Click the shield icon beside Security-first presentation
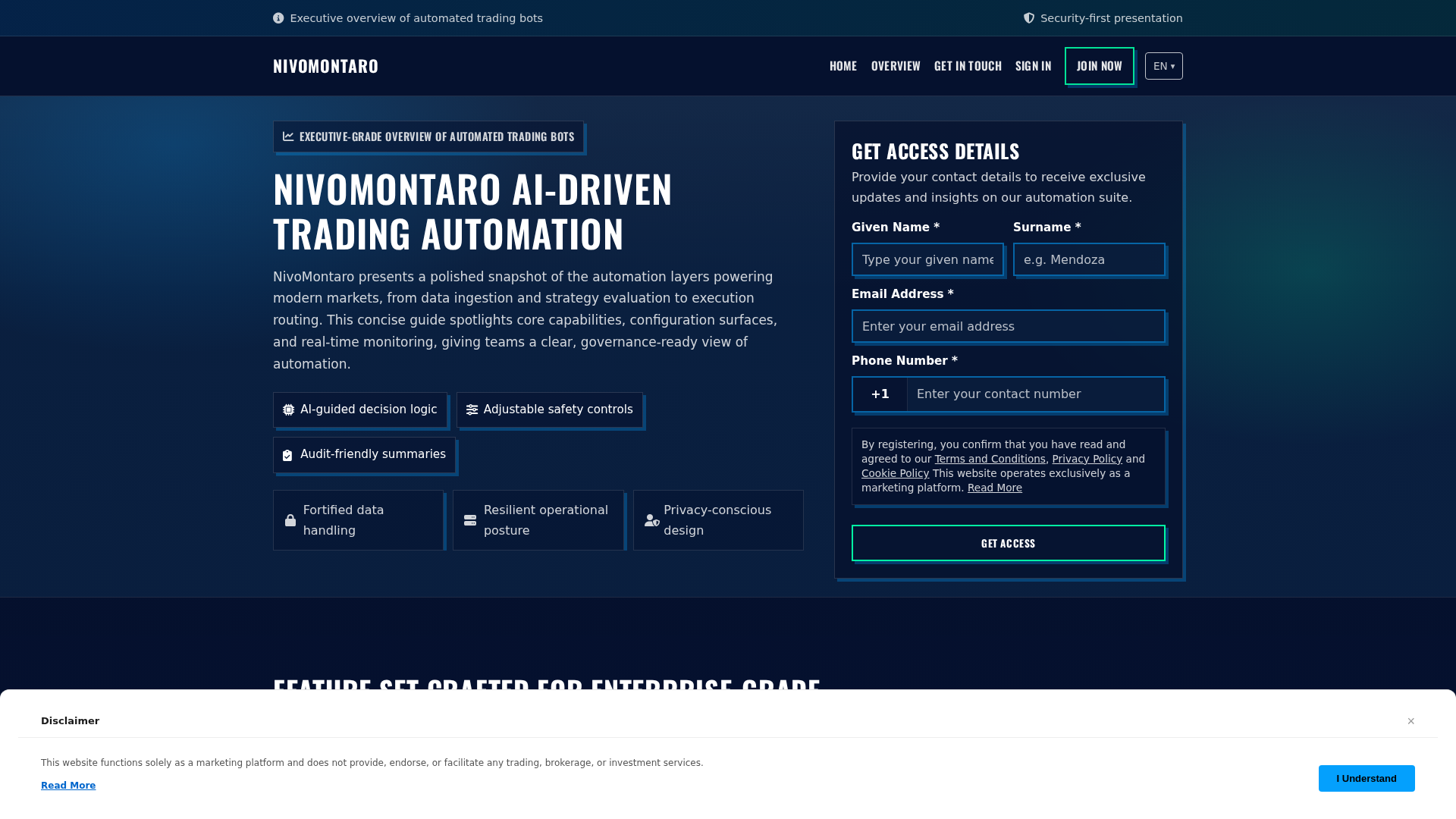Viewport: 1456px width, 819px height. click(1029, 18)
